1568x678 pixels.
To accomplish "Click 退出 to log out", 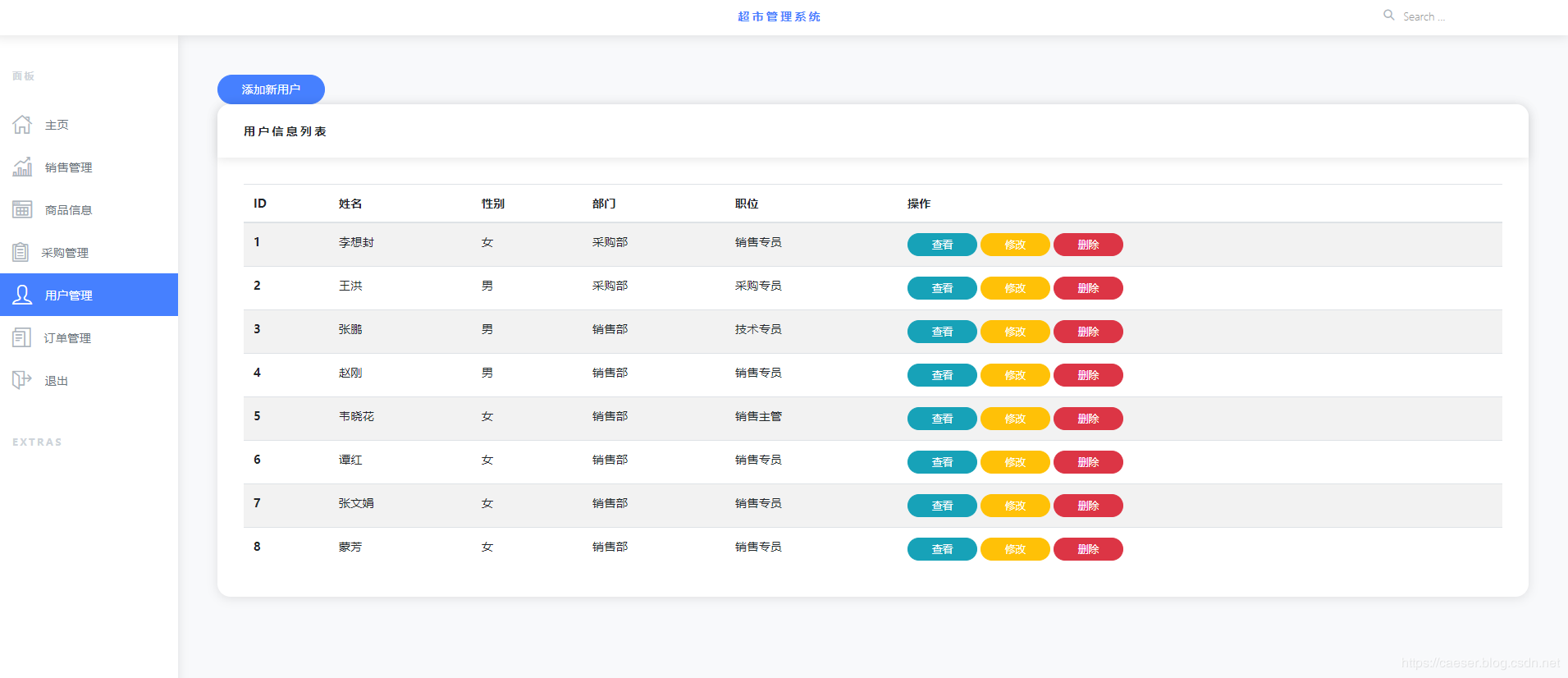I will (x=89, y=381).
